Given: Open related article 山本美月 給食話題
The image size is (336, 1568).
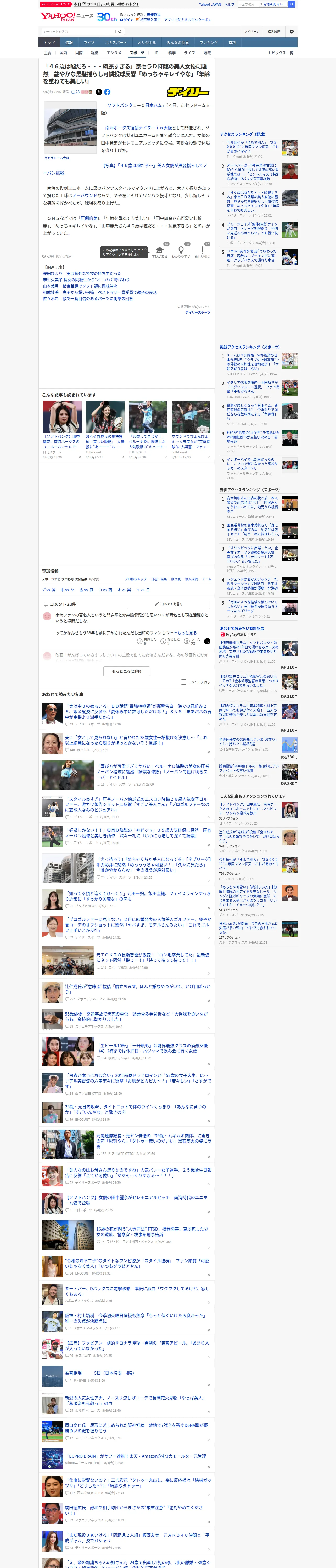Looking at the screenshot, I should point(80,286).
